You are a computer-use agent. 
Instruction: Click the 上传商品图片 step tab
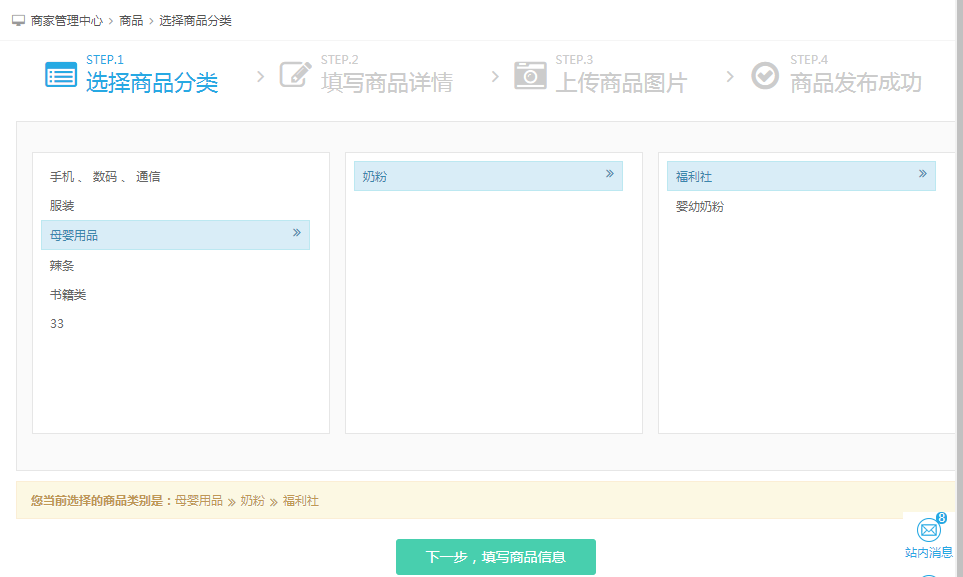621,82
